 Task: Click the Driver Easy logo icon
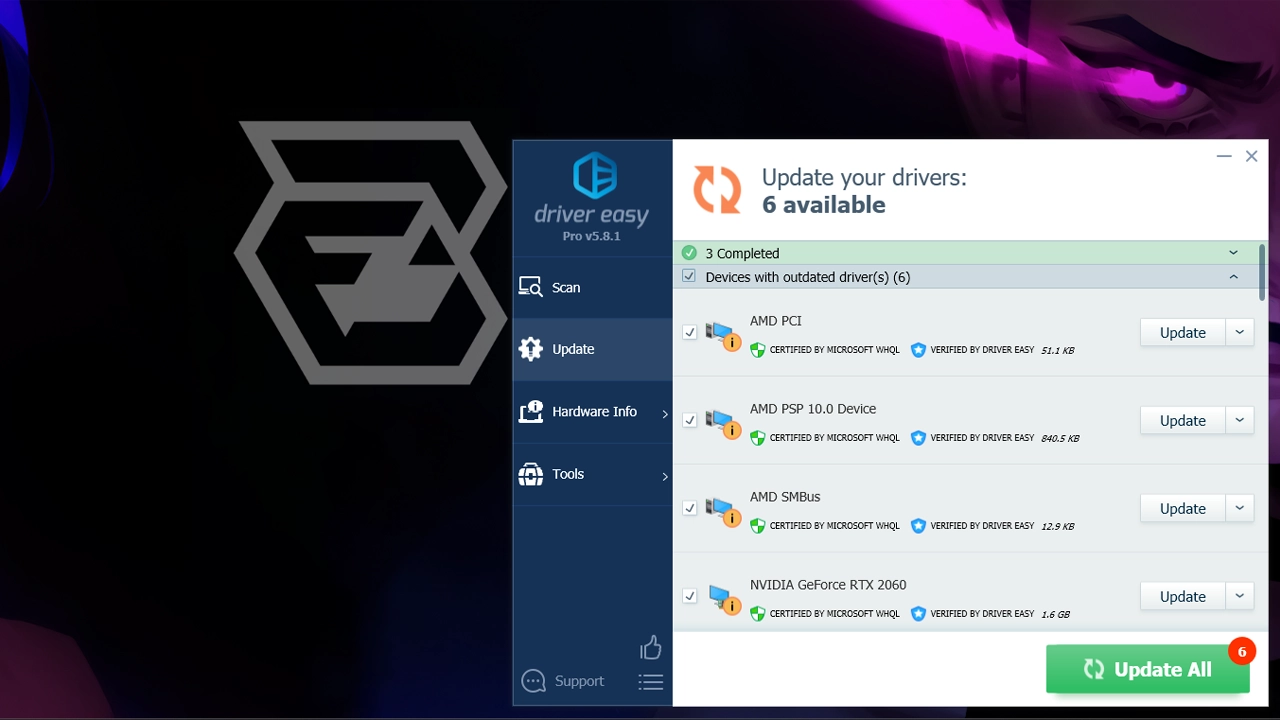pos(594,176)
